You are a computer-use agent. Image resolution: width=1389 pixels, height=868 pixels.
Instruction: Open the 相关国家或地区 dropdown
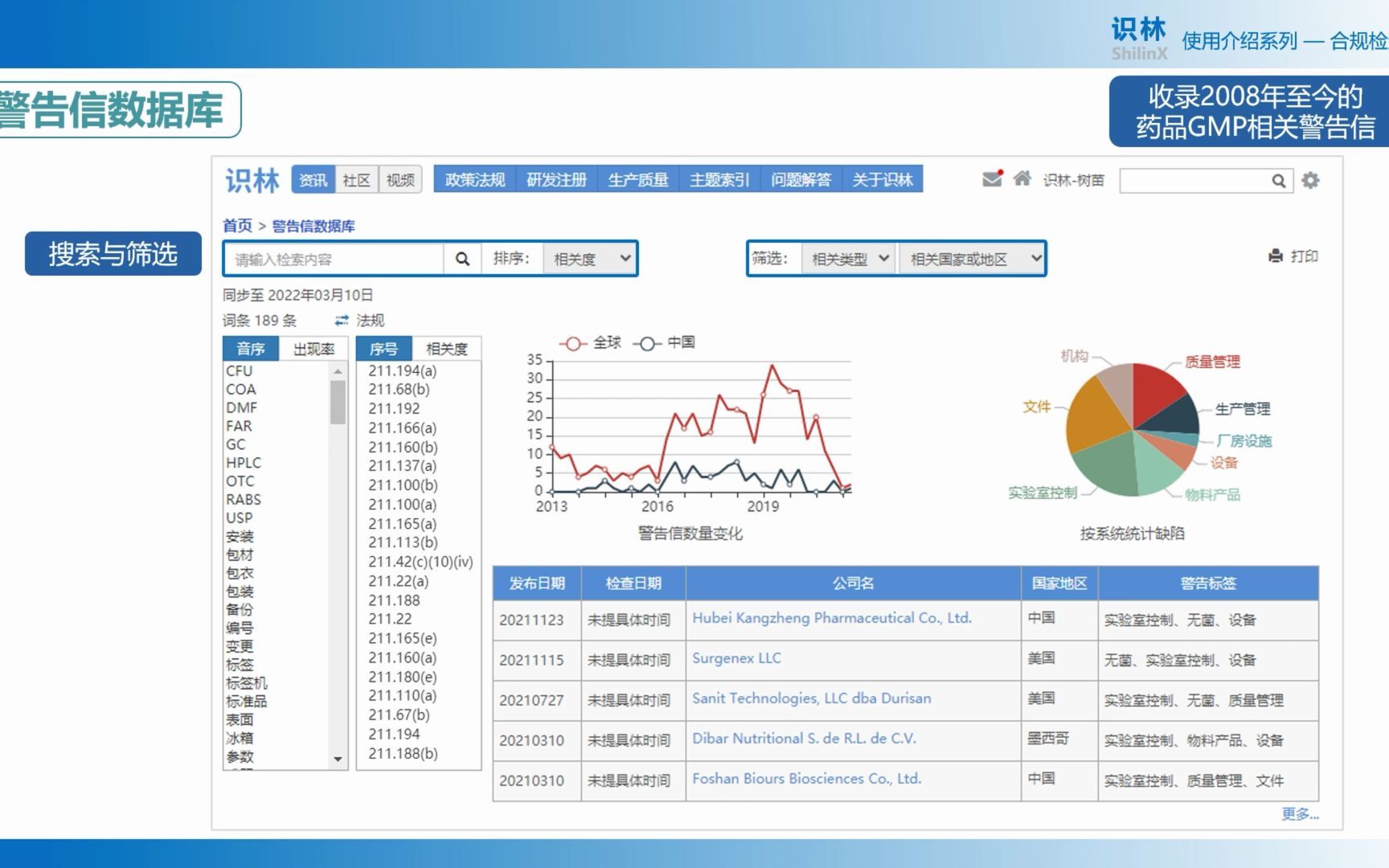coord(972,259)
